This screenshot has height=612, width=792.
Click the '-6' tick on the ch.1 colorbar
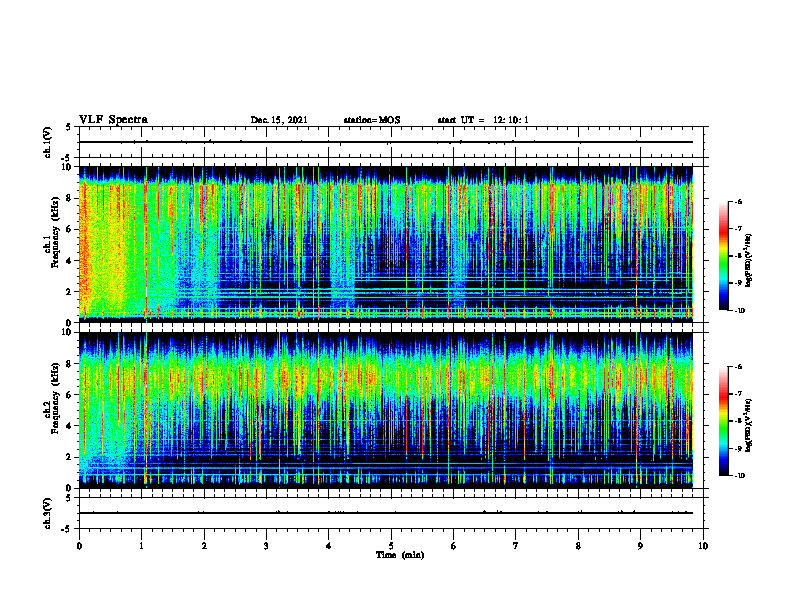tap(738, 201)
